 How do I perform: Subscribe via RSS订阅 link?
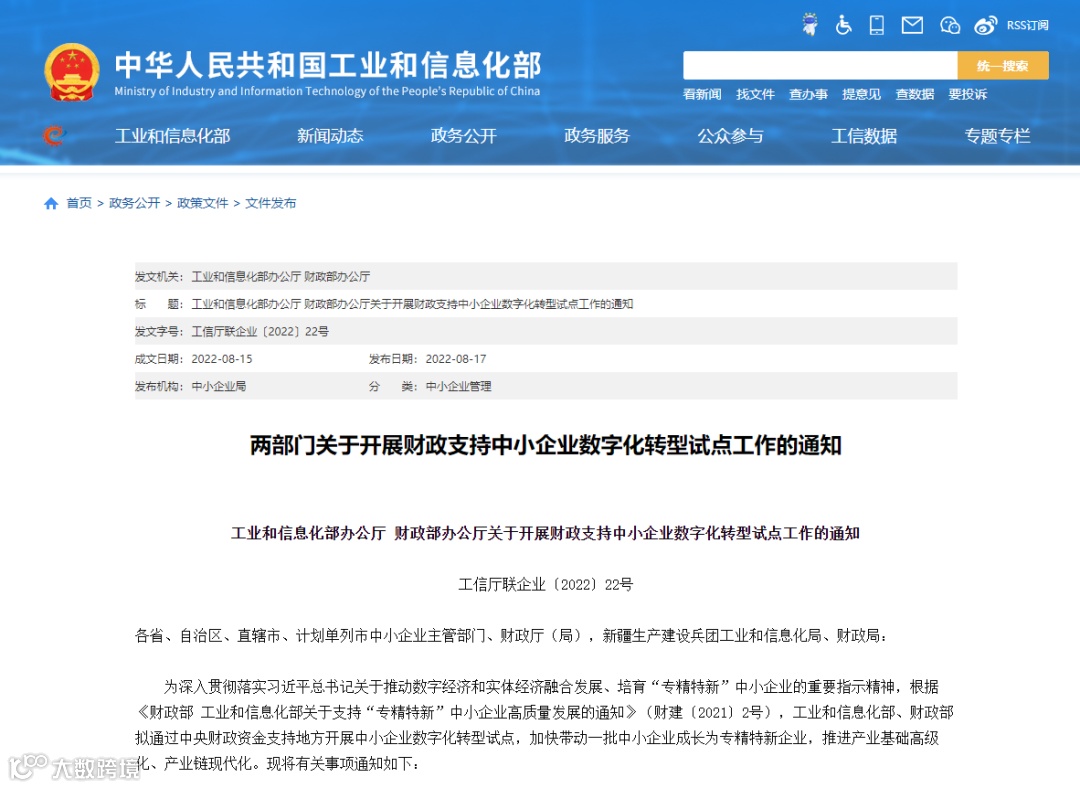tap(1027, 25)
